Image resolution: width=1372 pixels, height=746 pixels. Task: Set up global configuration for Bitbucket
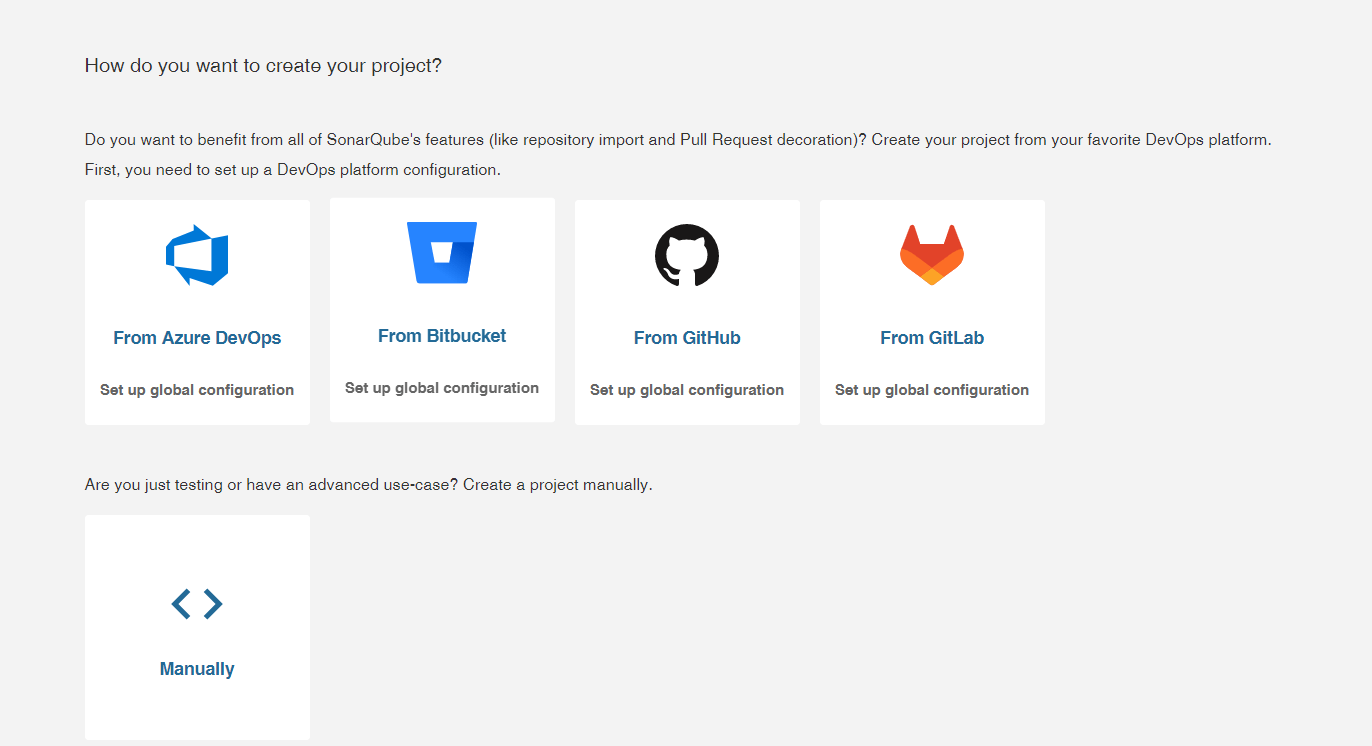pos(442,388)
